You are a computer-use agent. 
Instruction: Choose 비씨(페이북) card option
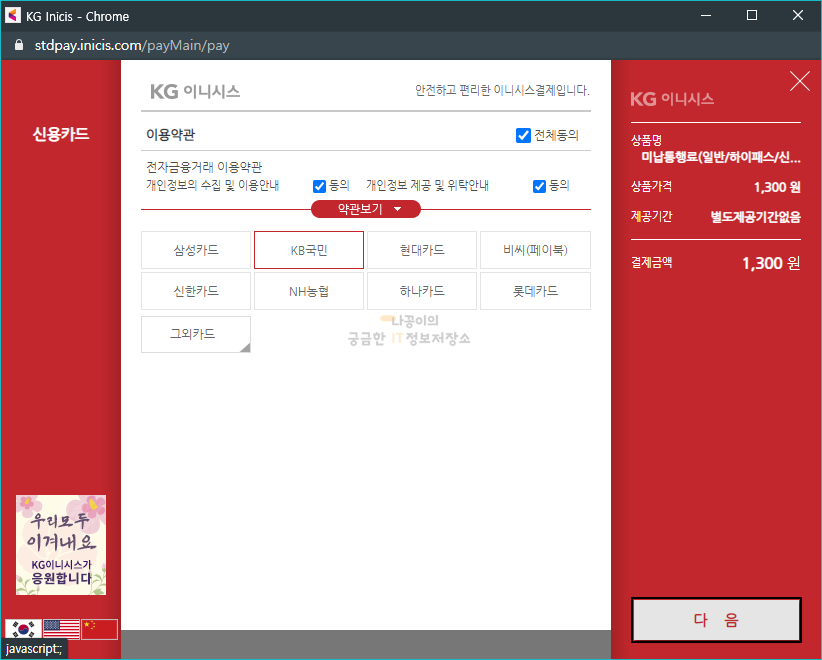pos(535,250)
